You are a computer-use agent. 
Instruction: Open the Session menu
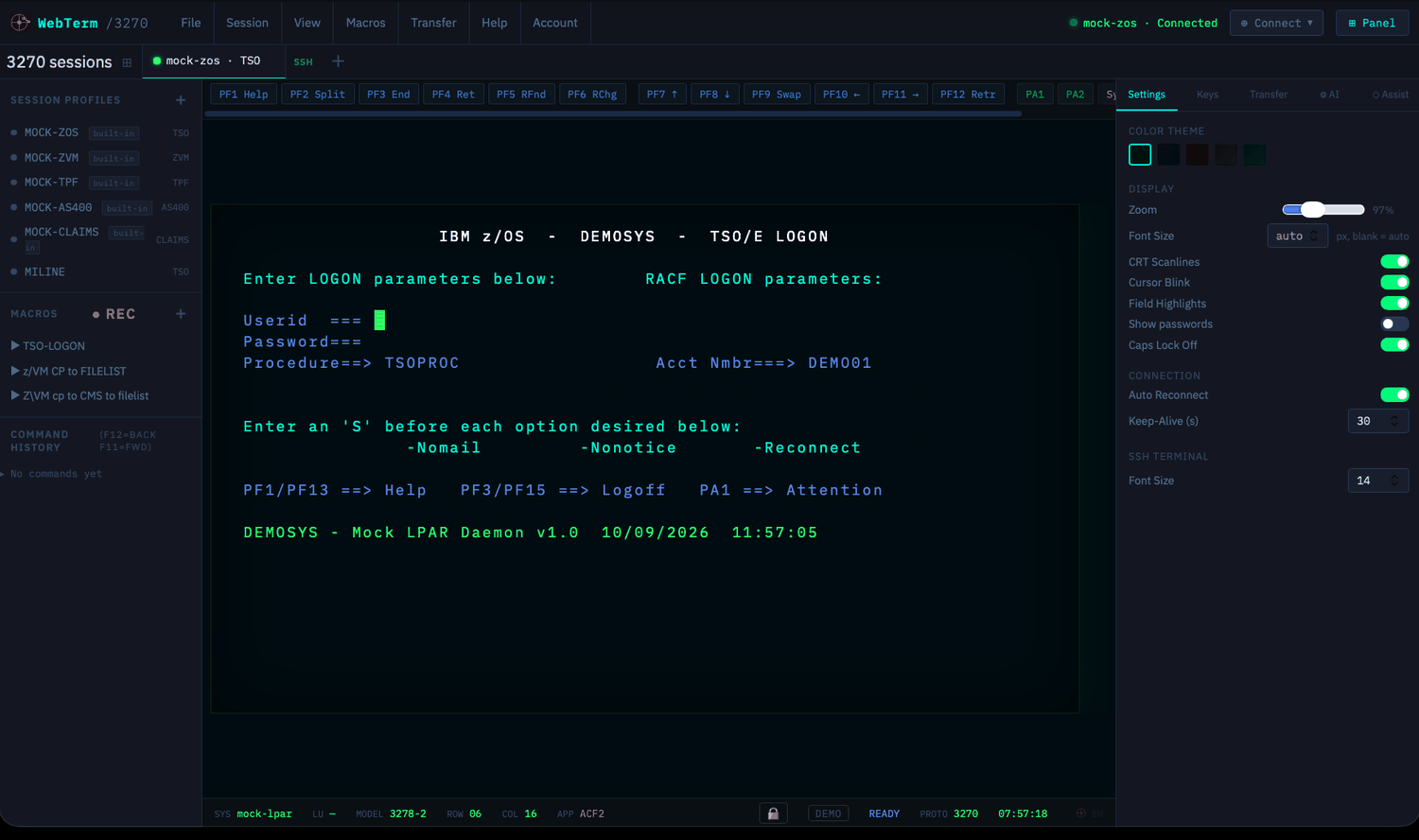point(247,23)
